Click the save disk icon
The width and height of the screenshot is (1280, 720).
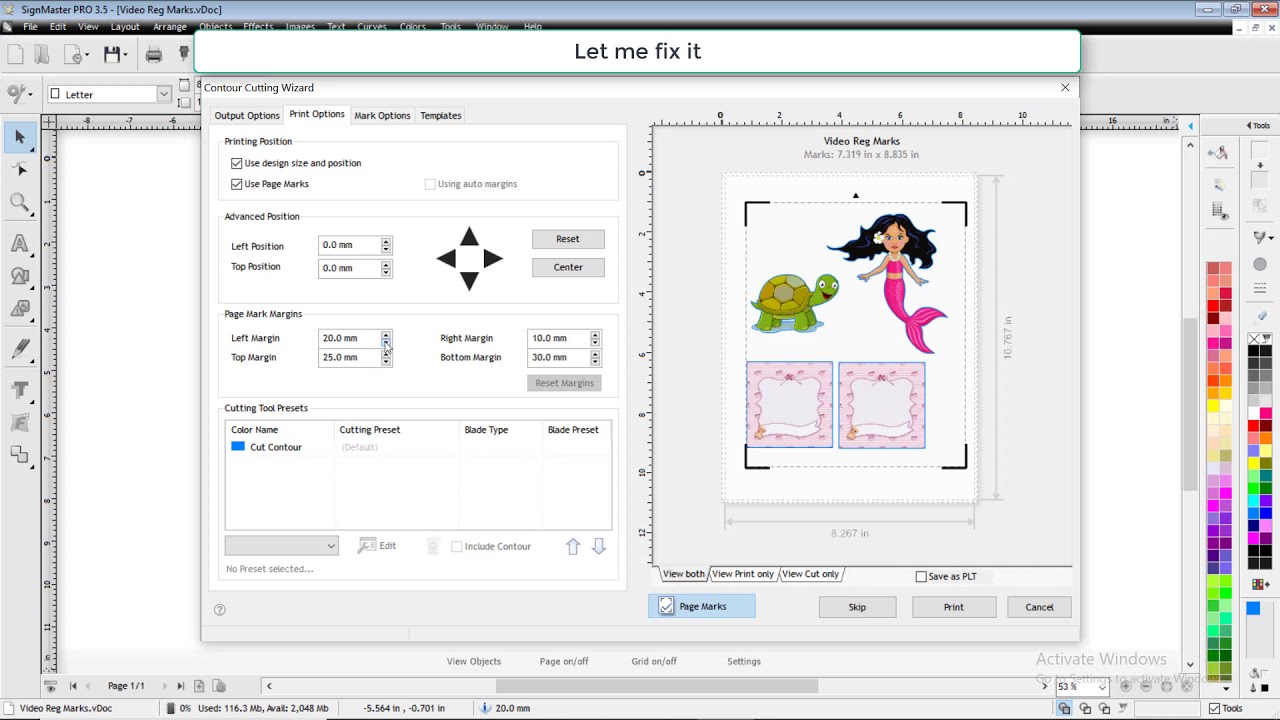coord(112,54)
